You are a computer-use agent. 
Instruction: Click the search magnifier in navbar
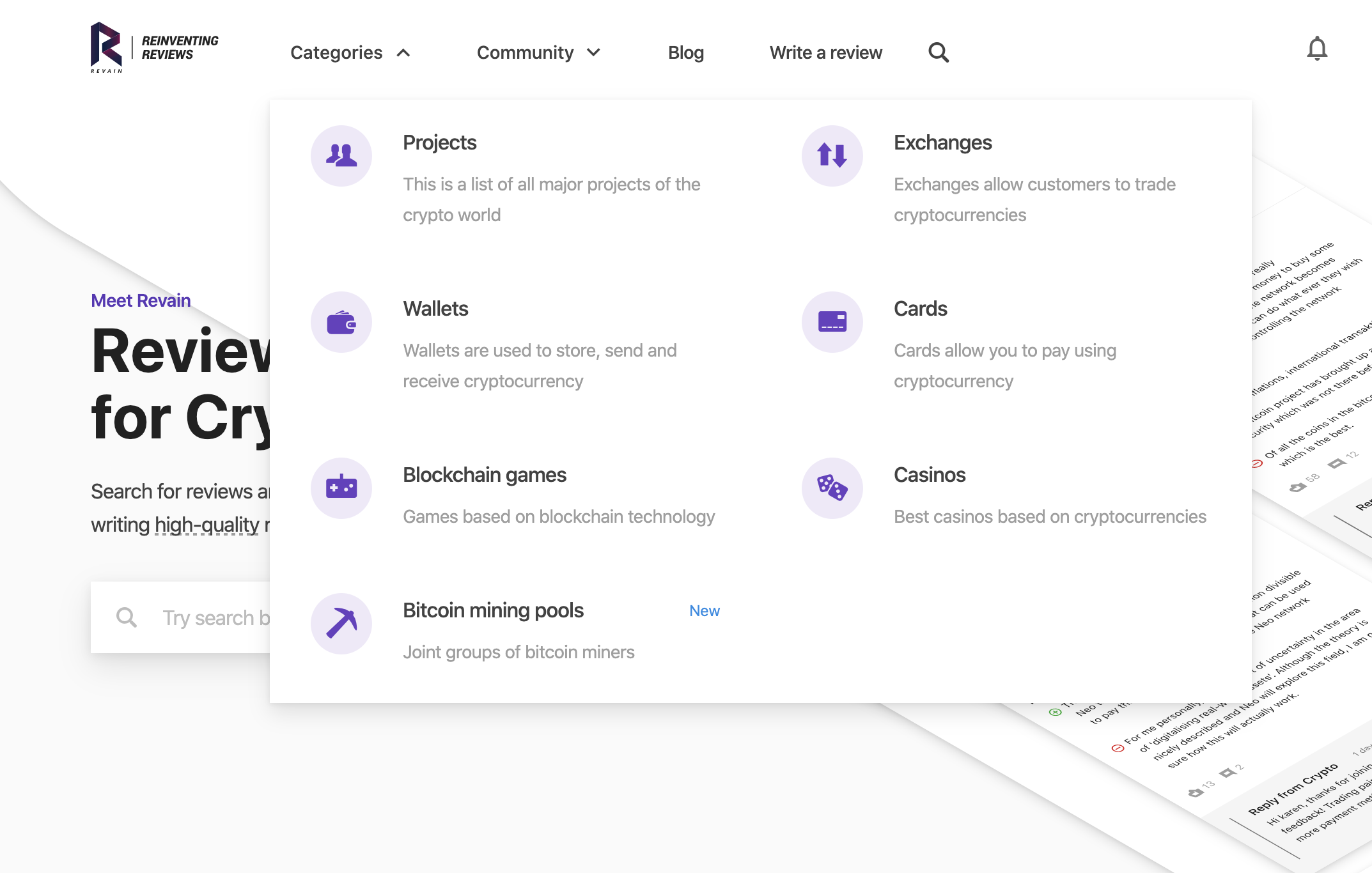point(938,52)
